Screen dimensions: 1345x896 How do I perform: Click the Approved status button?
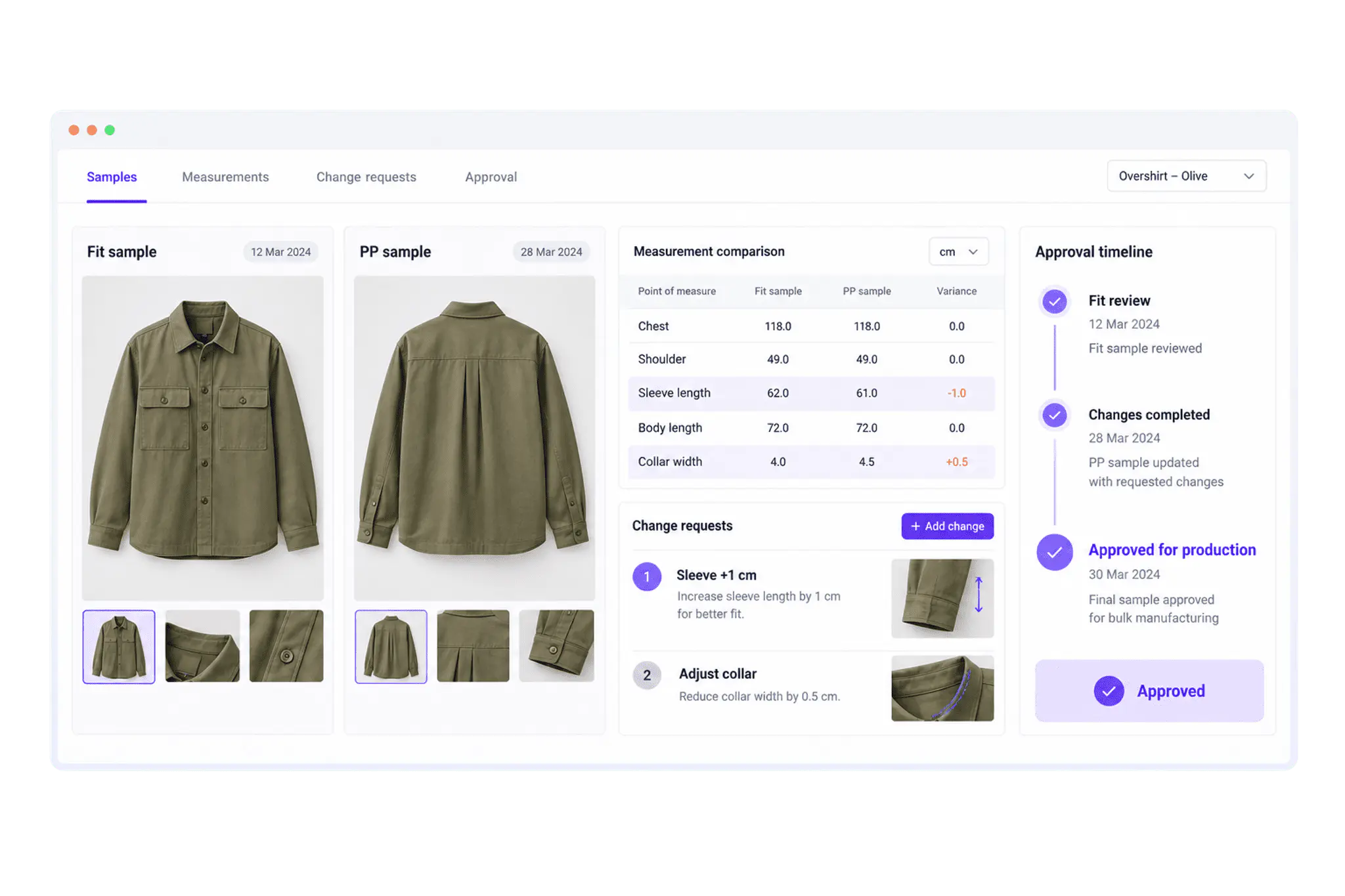point(1149,691)
